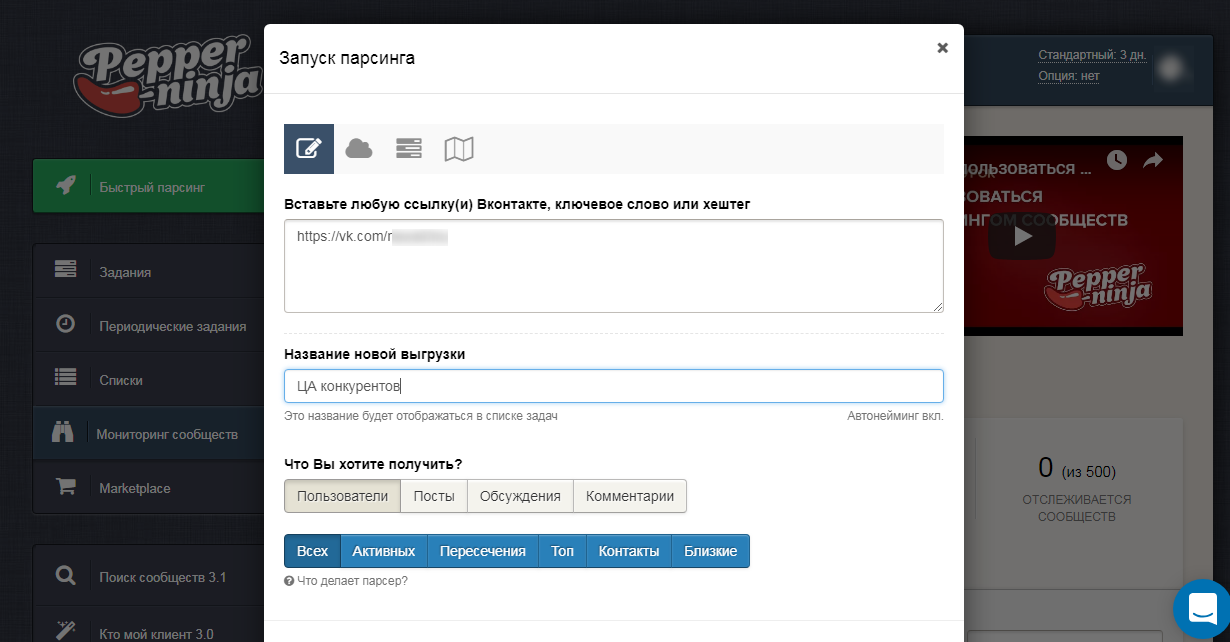Click the video share arrow icon

(x=1152, y=160)
